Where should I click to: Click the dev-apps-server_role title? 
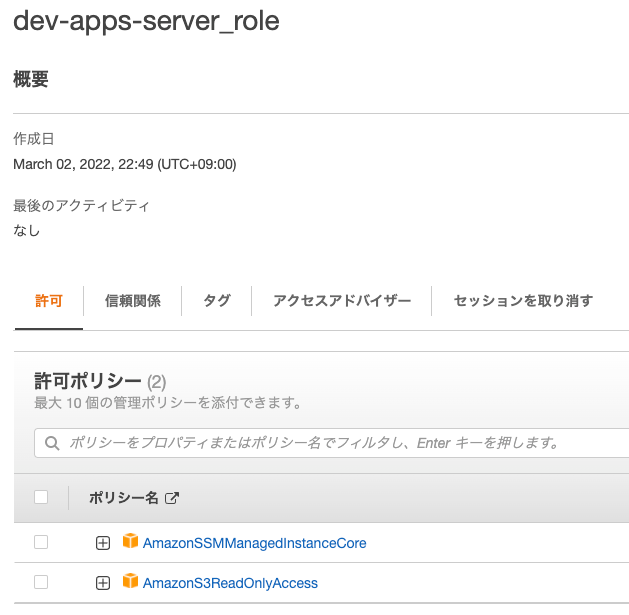click(146, 21)
